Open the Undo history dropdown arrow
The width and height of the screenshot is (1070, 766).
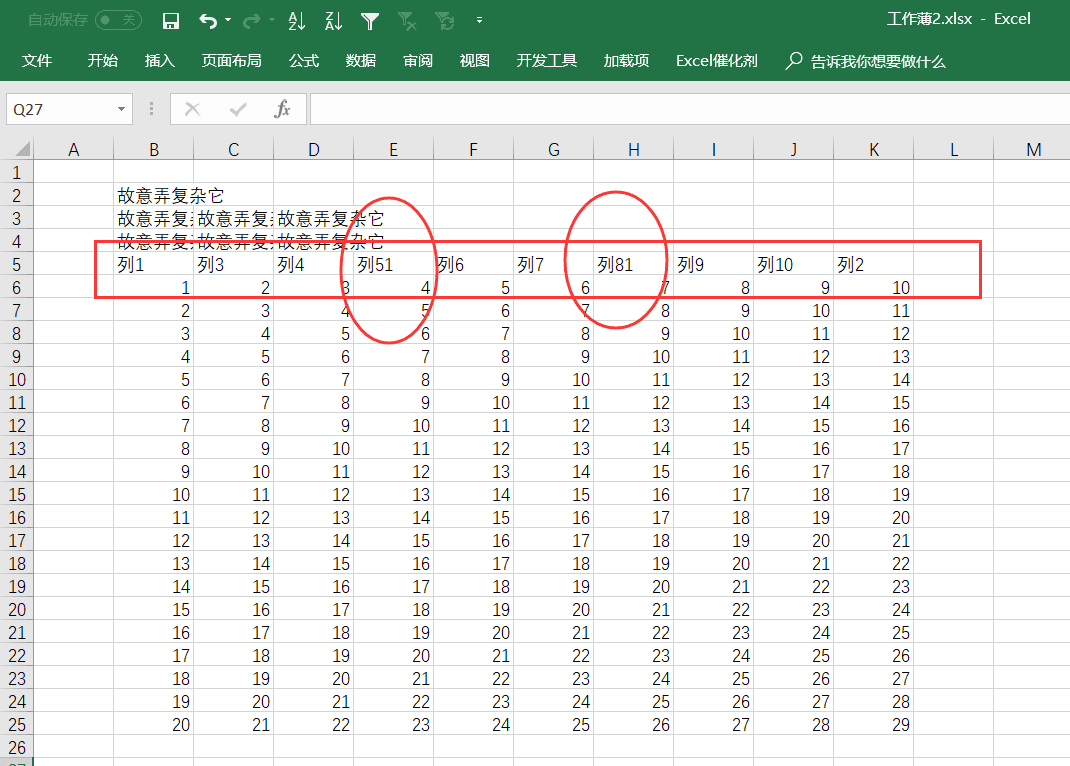228,20
